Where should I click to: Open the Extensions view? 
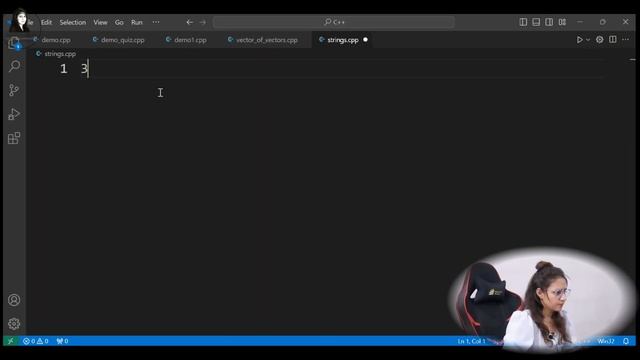(14, 138)
